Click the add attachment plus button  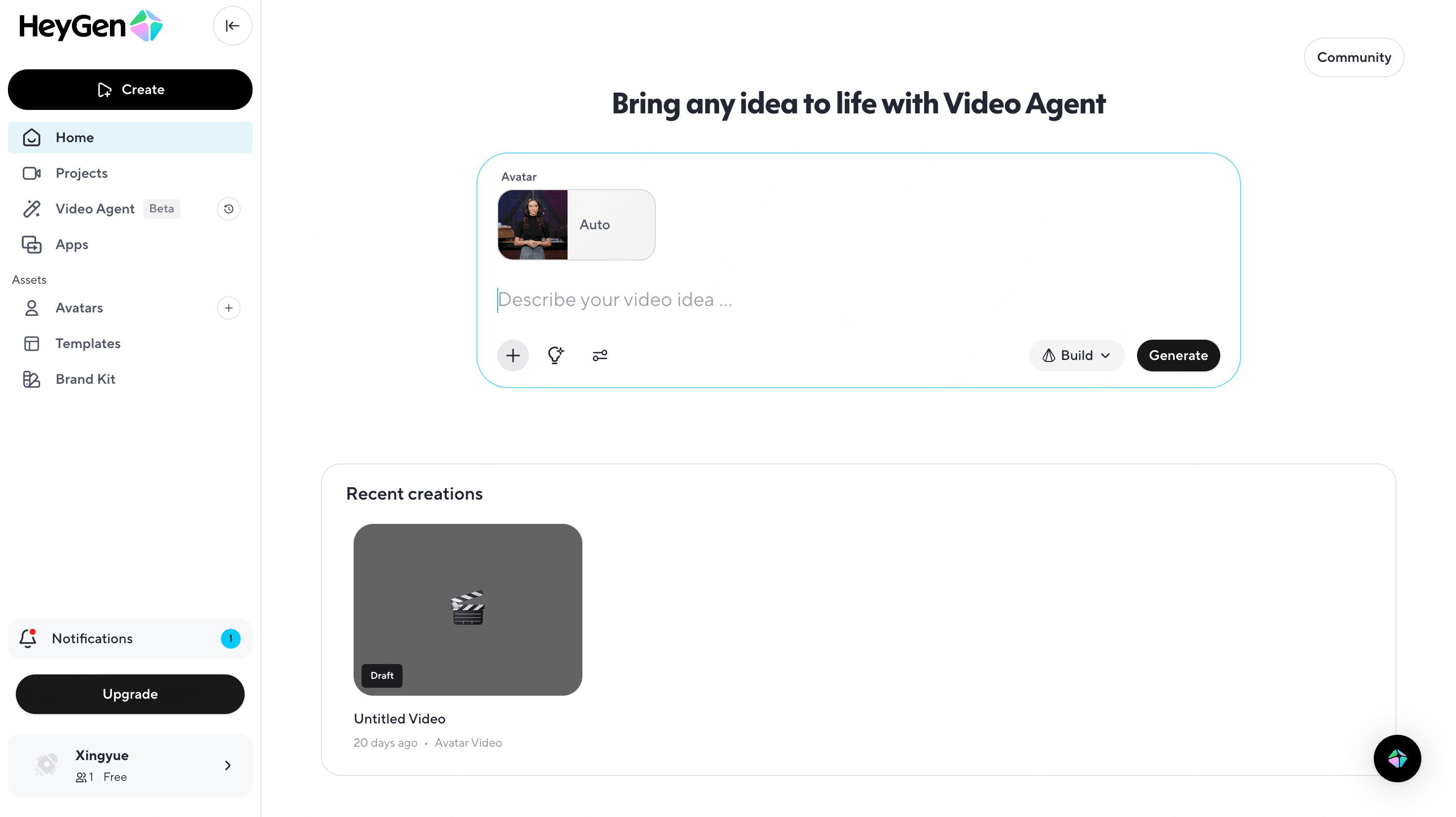point(513,356)
